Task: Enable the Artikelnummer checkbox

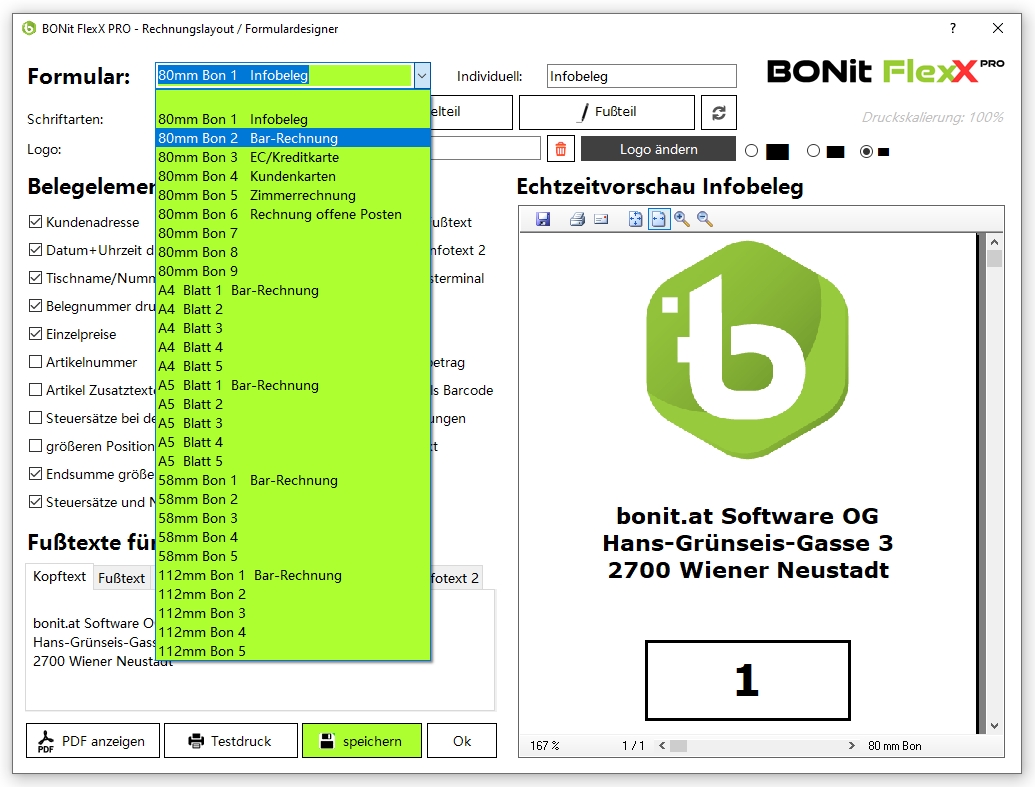Action: click(36, 362)
